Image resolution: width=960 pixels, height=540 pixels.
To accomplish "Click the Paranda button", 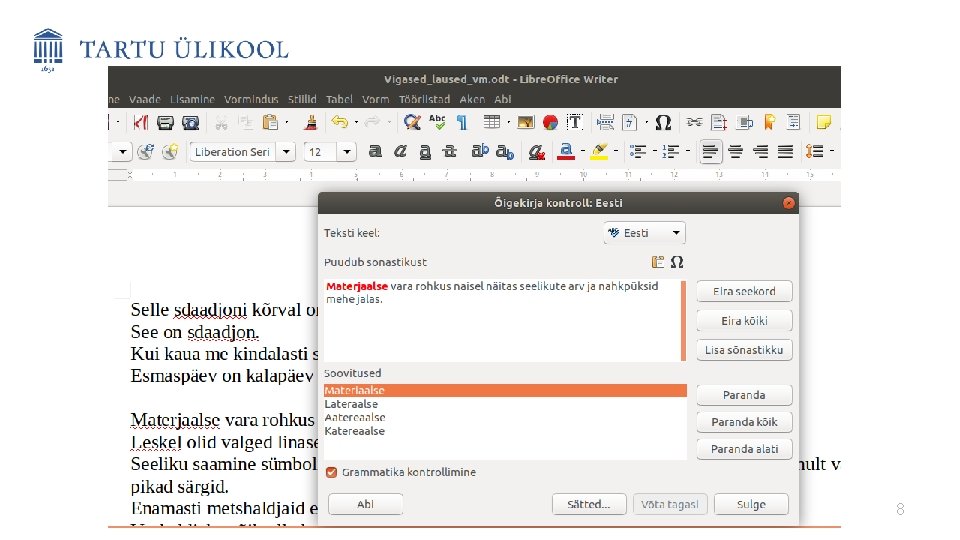I will tap(744, 395).
